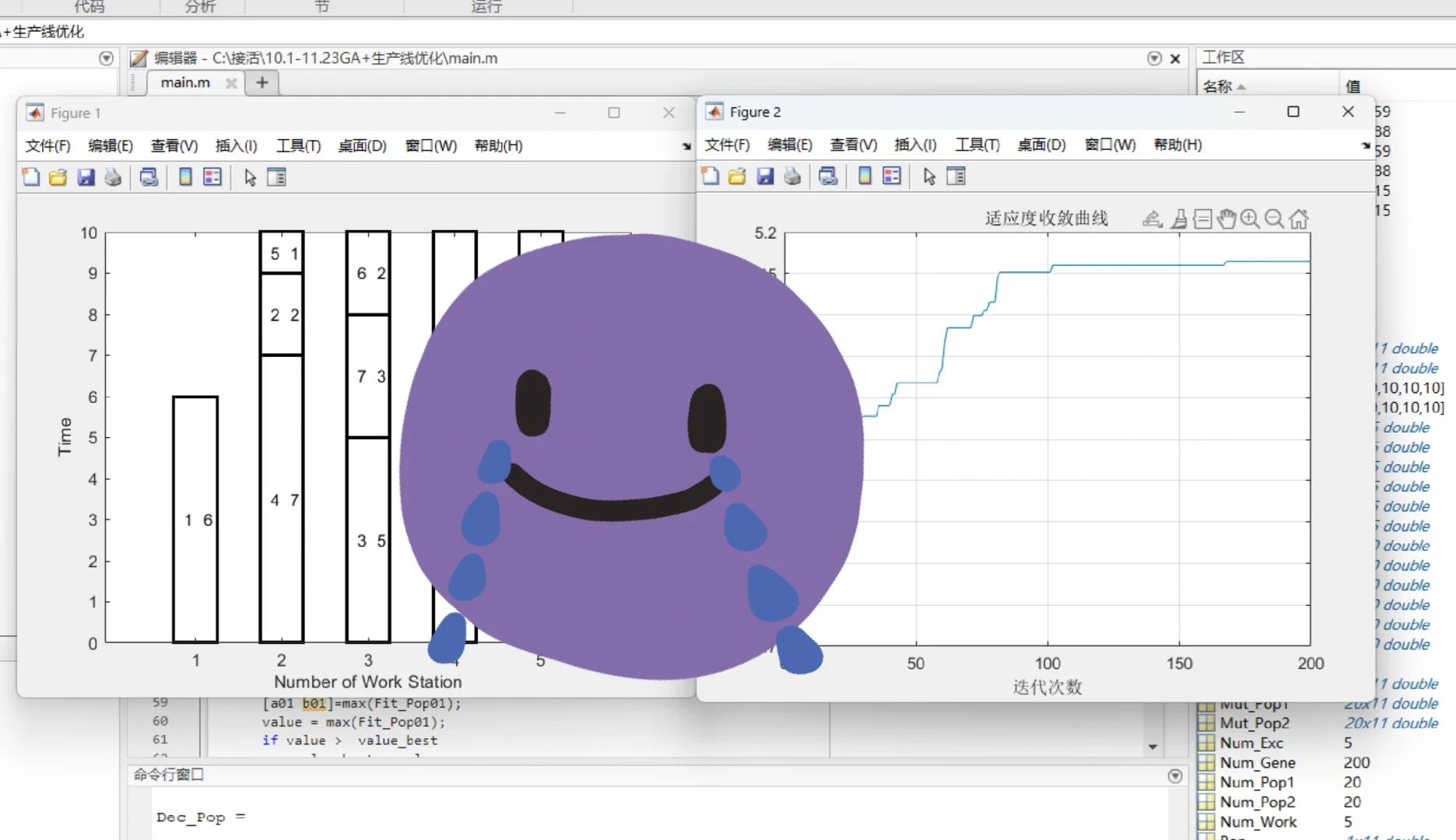Save Figure 1 using the floppy disk icon
This screenshot has height=840, width=1456.
pyautogui.click(x=86, y=177)
